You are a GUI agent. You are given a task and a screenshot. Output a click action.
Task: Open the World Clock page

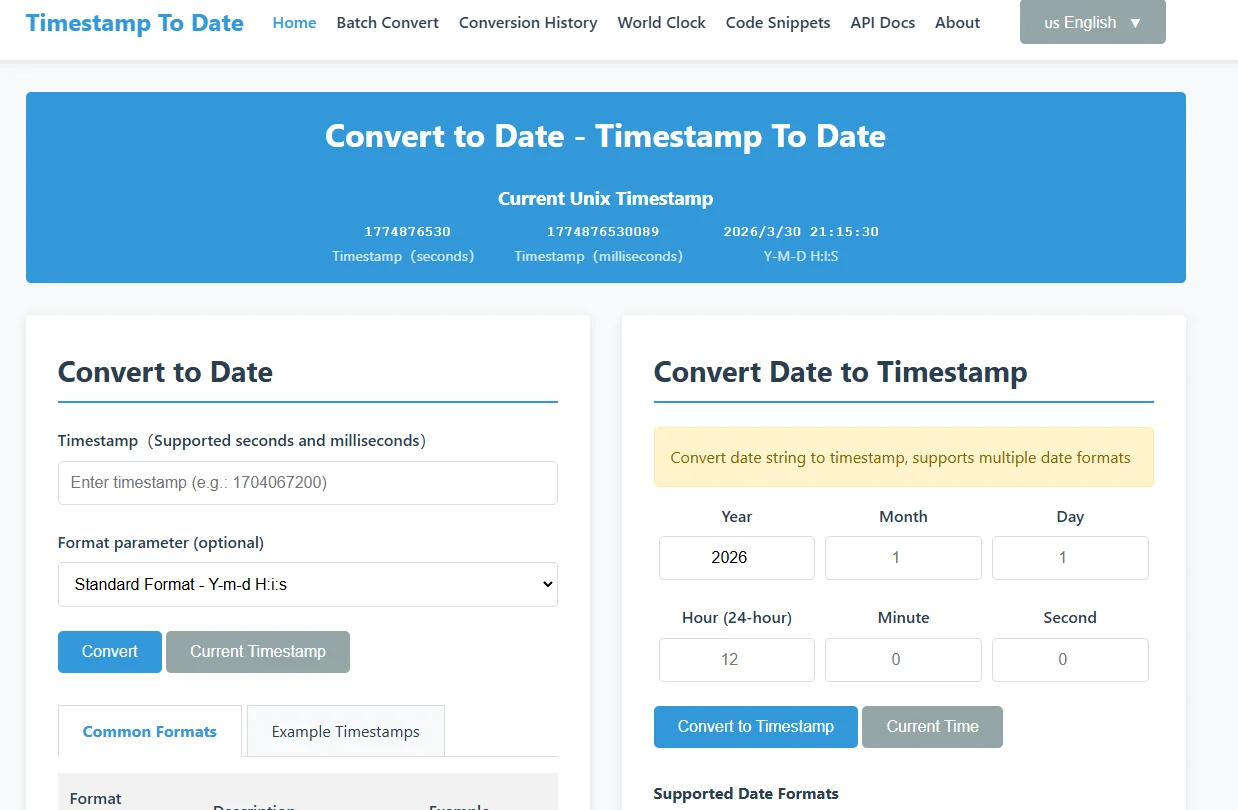point(661,23)
